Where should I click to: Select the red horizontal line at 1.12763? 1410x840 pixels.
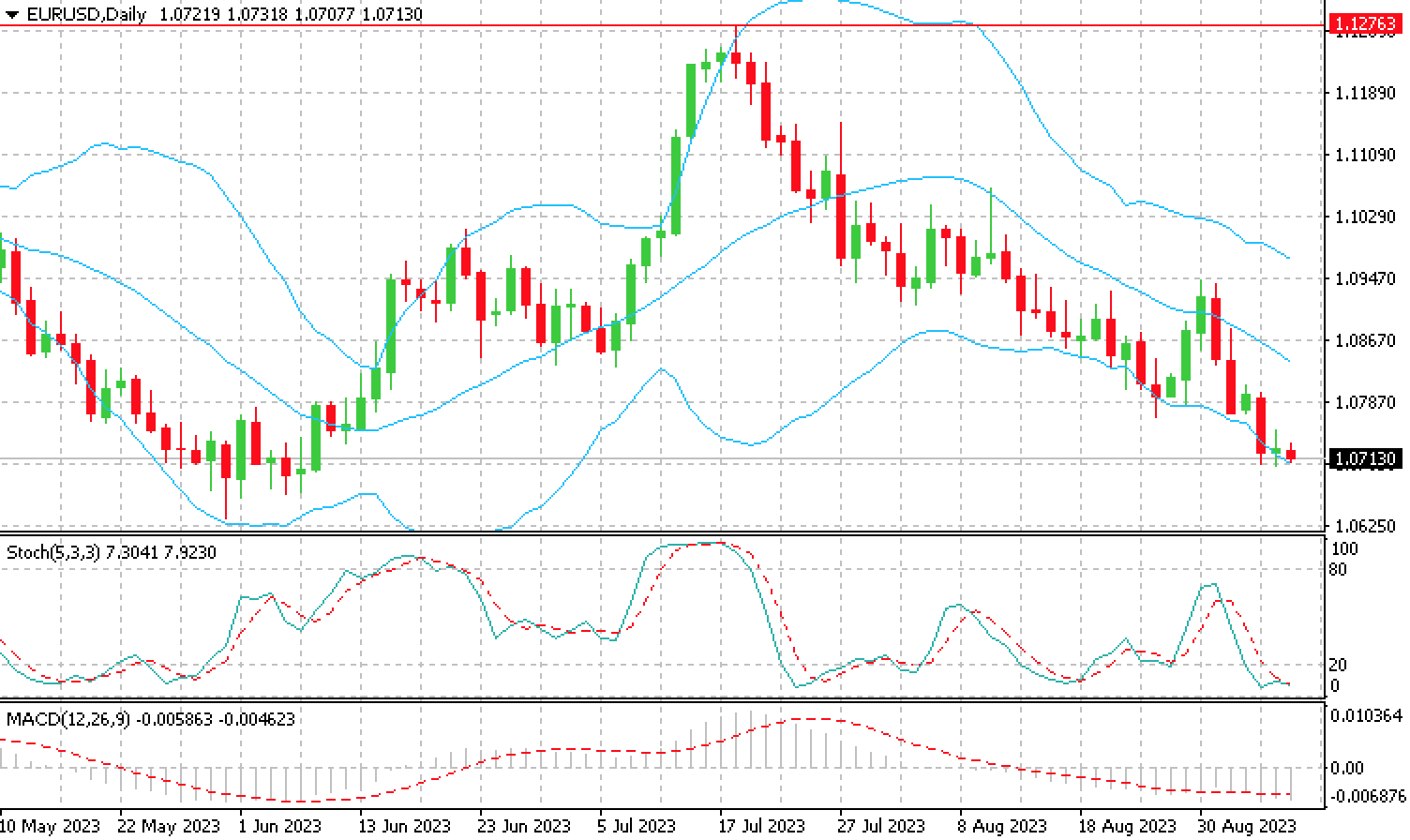(x=661, y=25)
